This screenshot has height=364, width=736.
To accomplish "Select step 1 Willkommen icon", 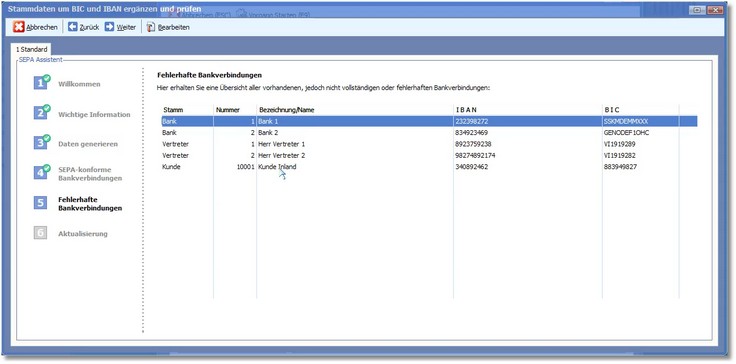I will [41, 83].
